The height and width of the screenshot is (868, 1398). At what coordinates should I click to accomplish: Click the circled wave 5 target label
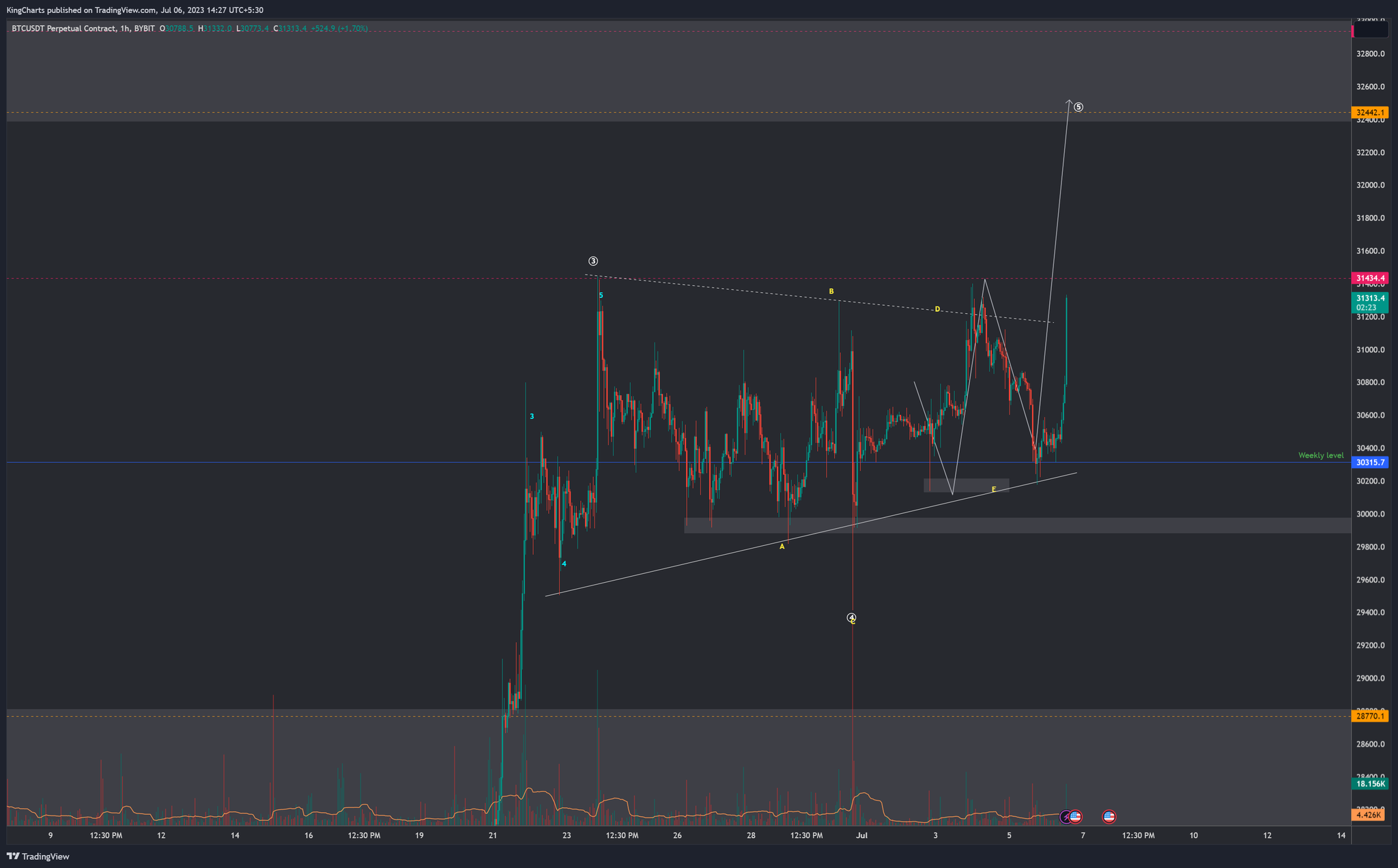1079,107
